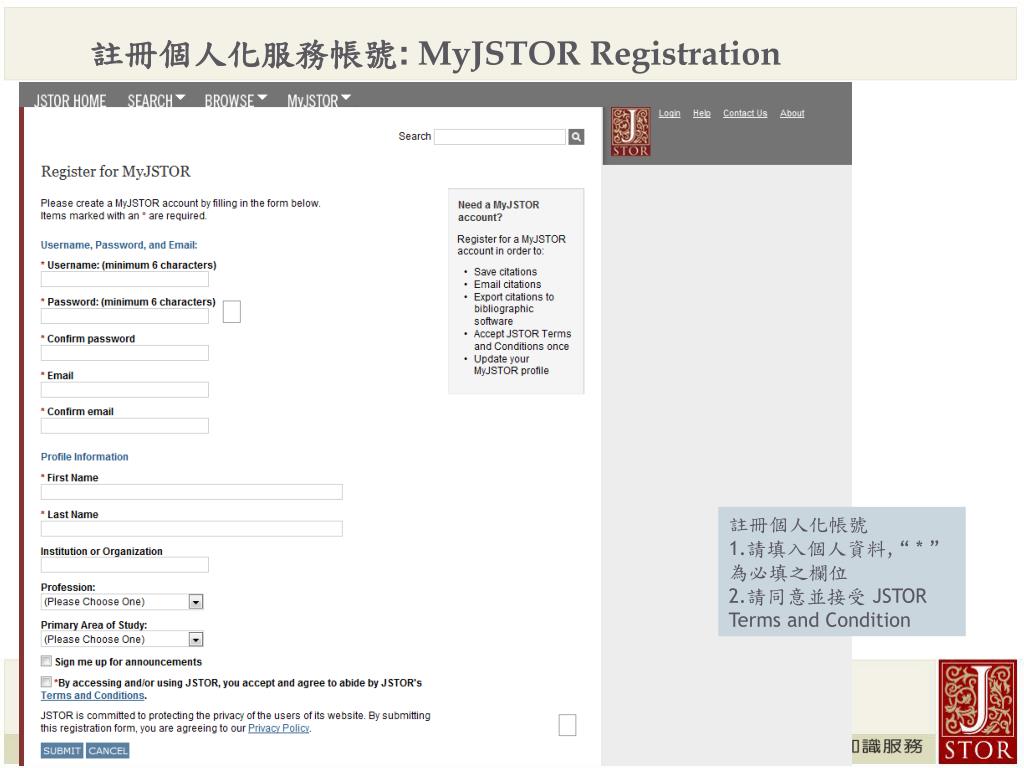Click 'Username, Password, and Email:' label

point(119,245)
